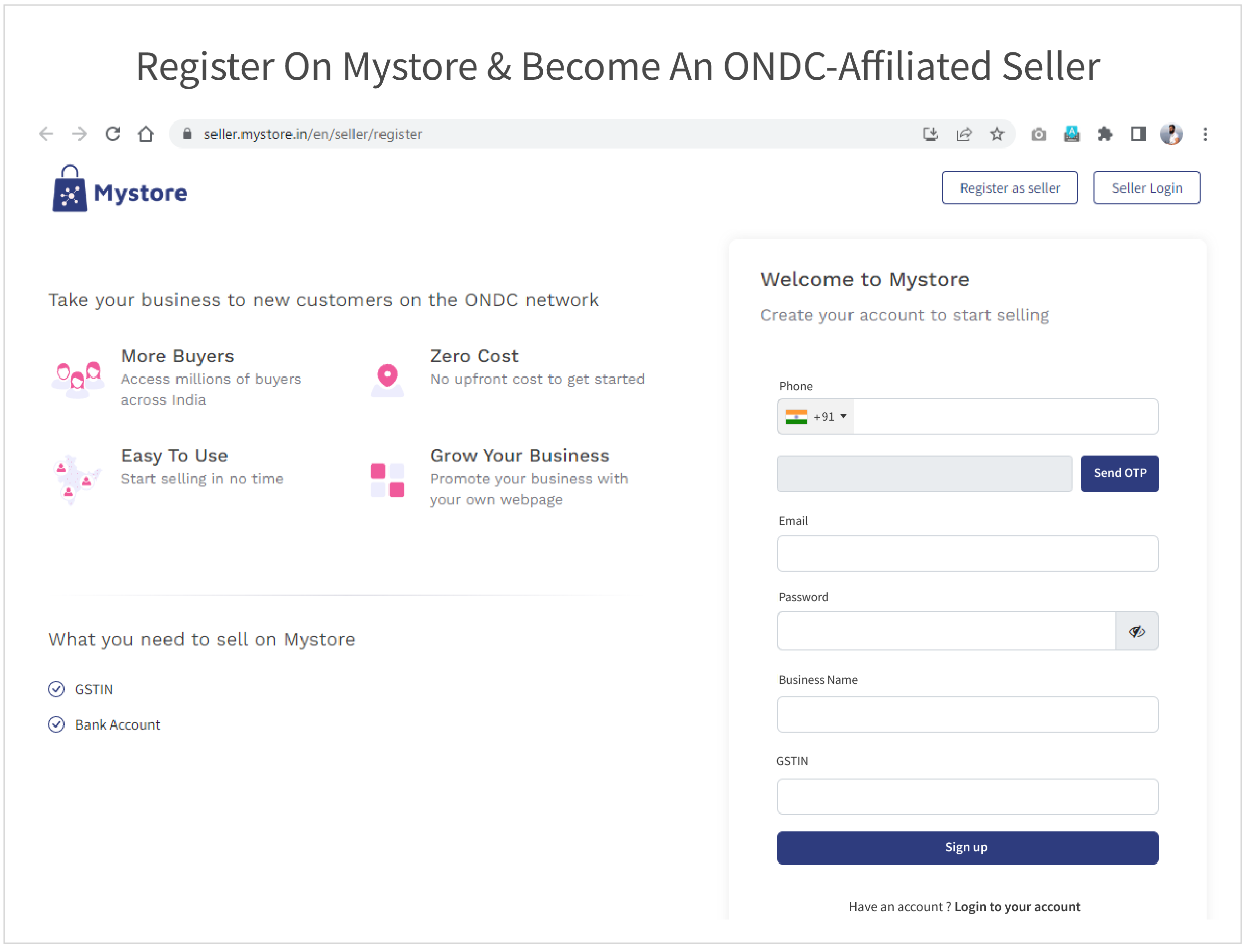Click the share icon in the address bar
The height and width of the screenshot is (952, 1246).
pyautogui.click(x=964, y=134)
